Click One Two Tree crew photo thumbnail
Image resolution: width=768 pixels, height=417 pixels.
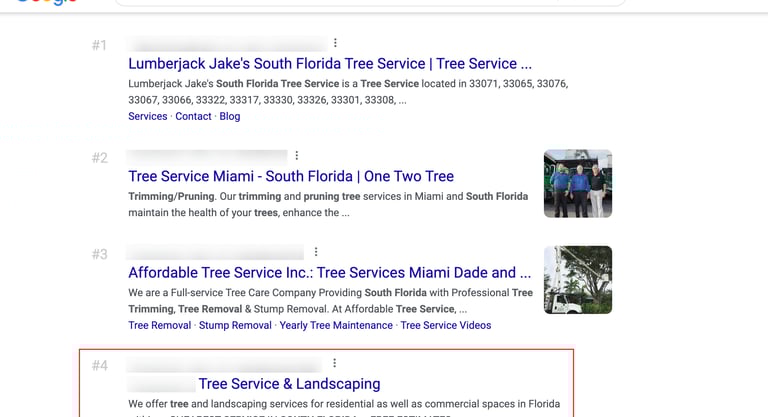pos(578,184)
